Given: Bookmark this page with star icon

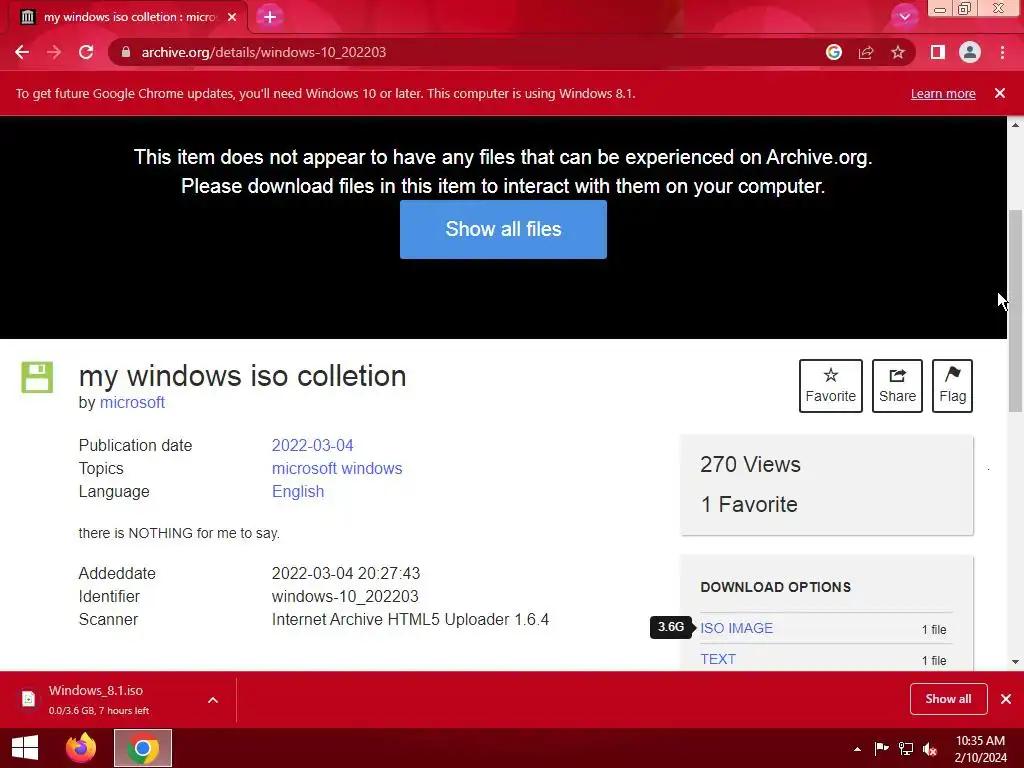Looking at the screenshot, I should tap(898, 52).
